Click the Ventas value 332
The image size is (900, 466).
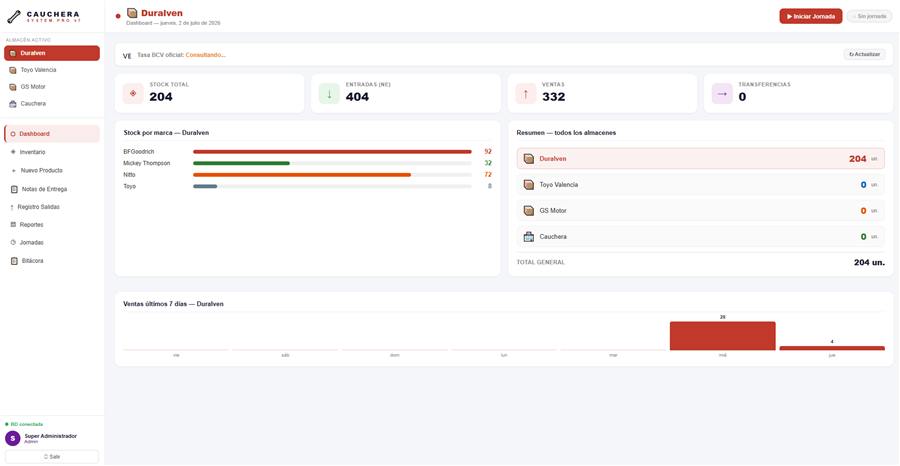[553, 97]
